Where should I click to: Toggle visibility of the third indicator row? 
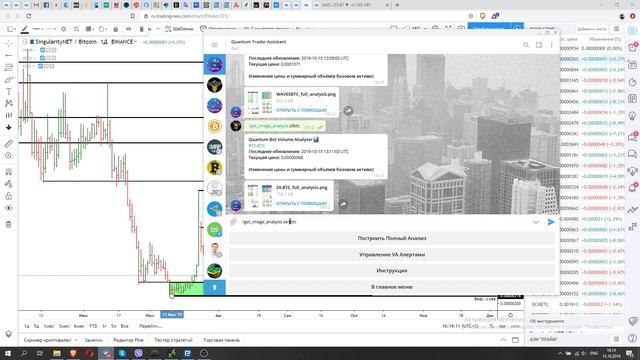click(41, 66)
